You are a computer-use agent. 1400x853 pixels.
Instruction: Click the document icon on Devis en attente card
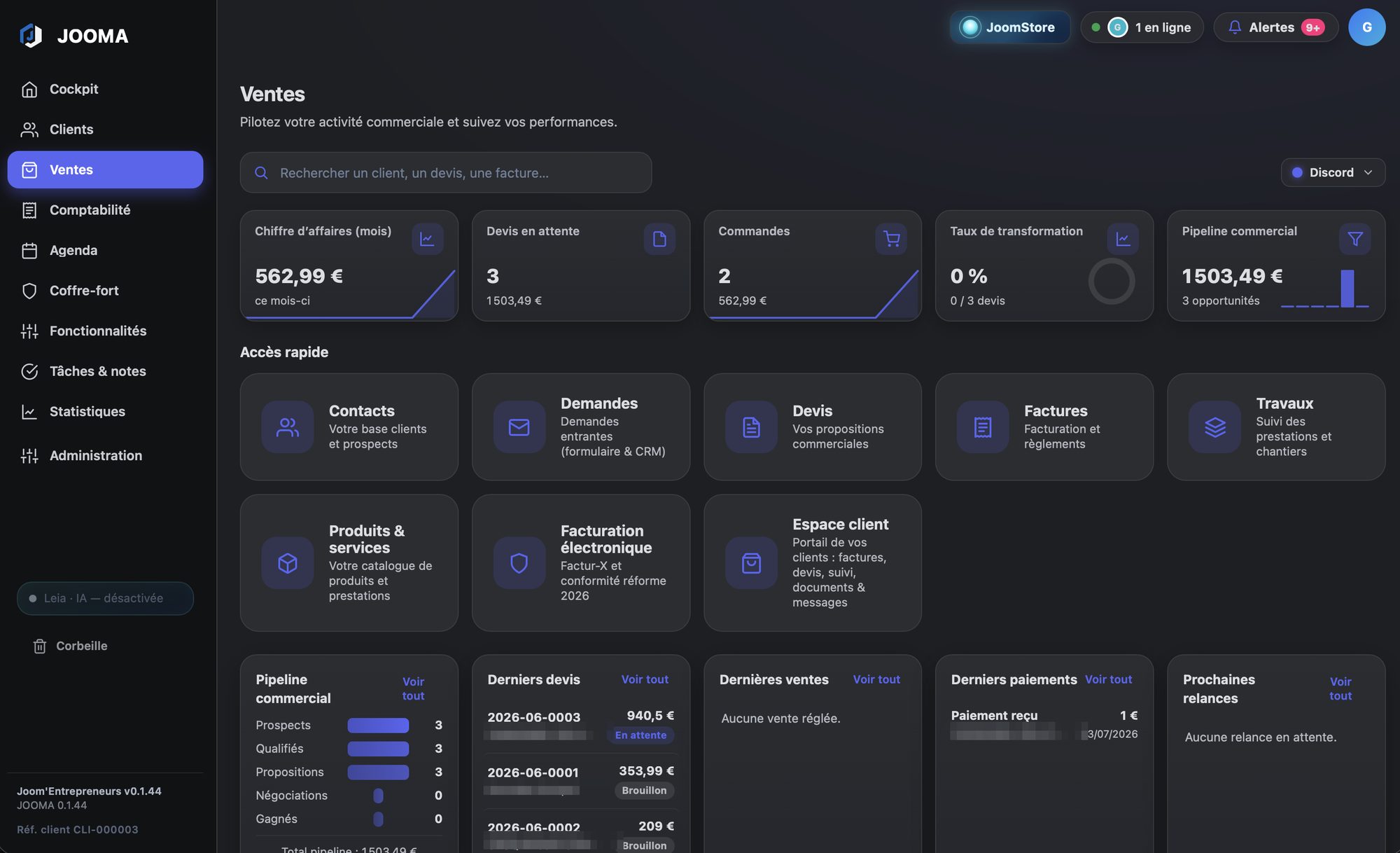coord(659,239)
